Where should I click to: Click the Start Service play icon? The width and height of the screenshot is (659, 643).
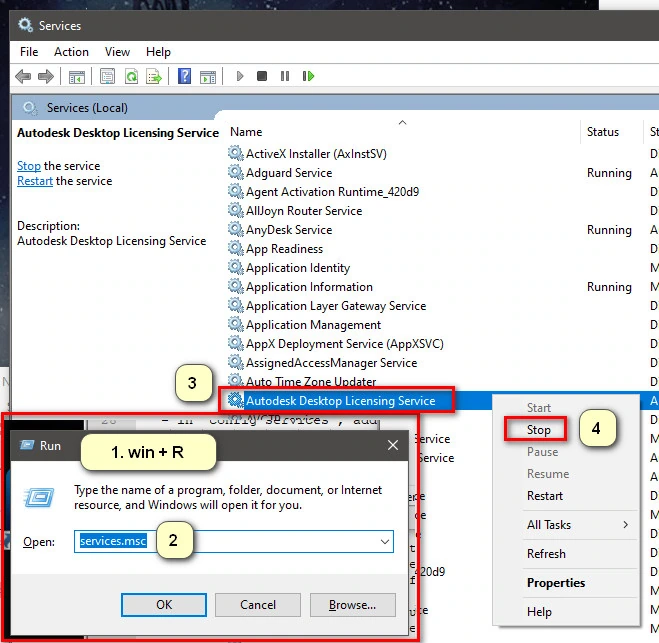(240, 76)
